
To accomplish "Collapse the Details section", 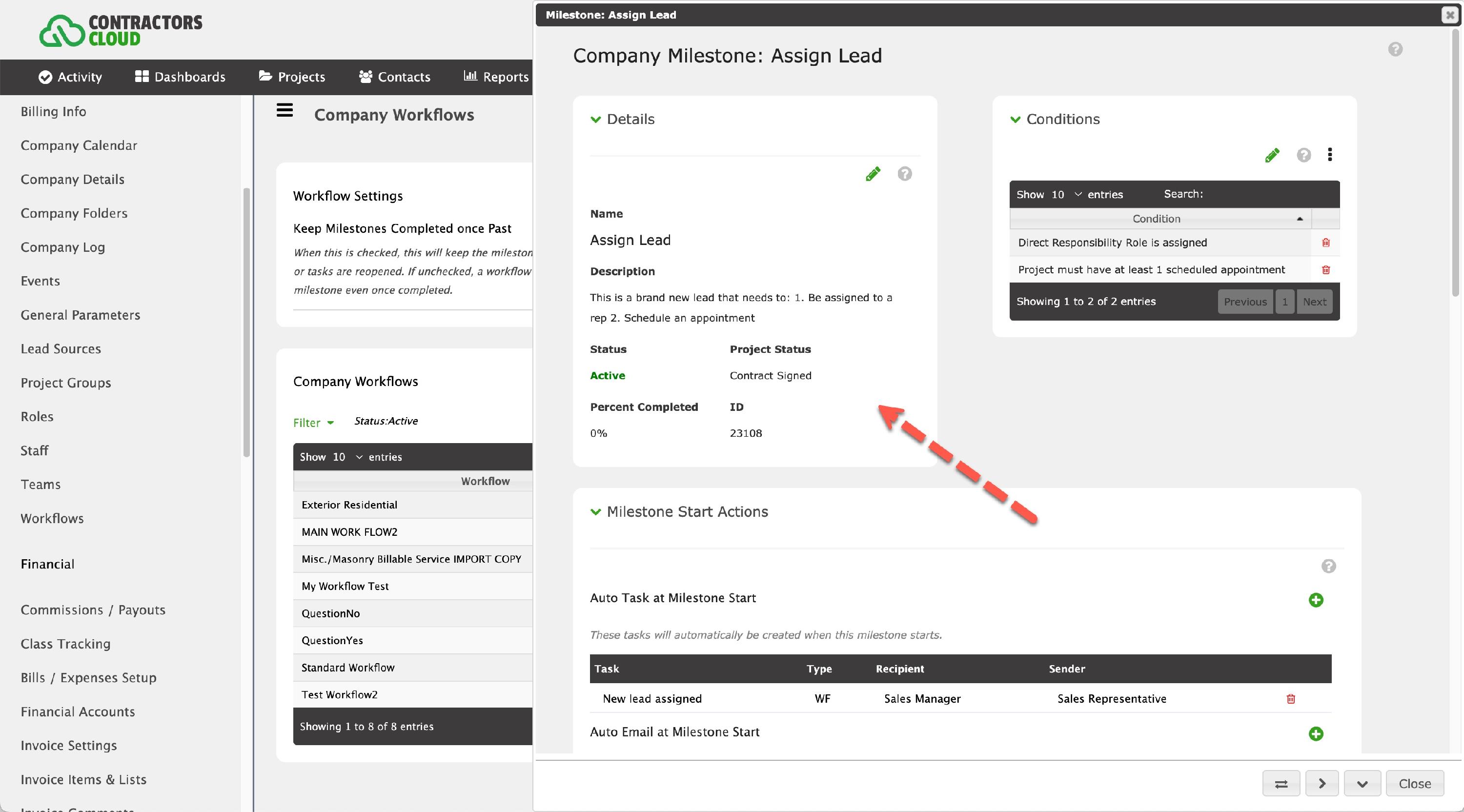I will click(595, 120).
